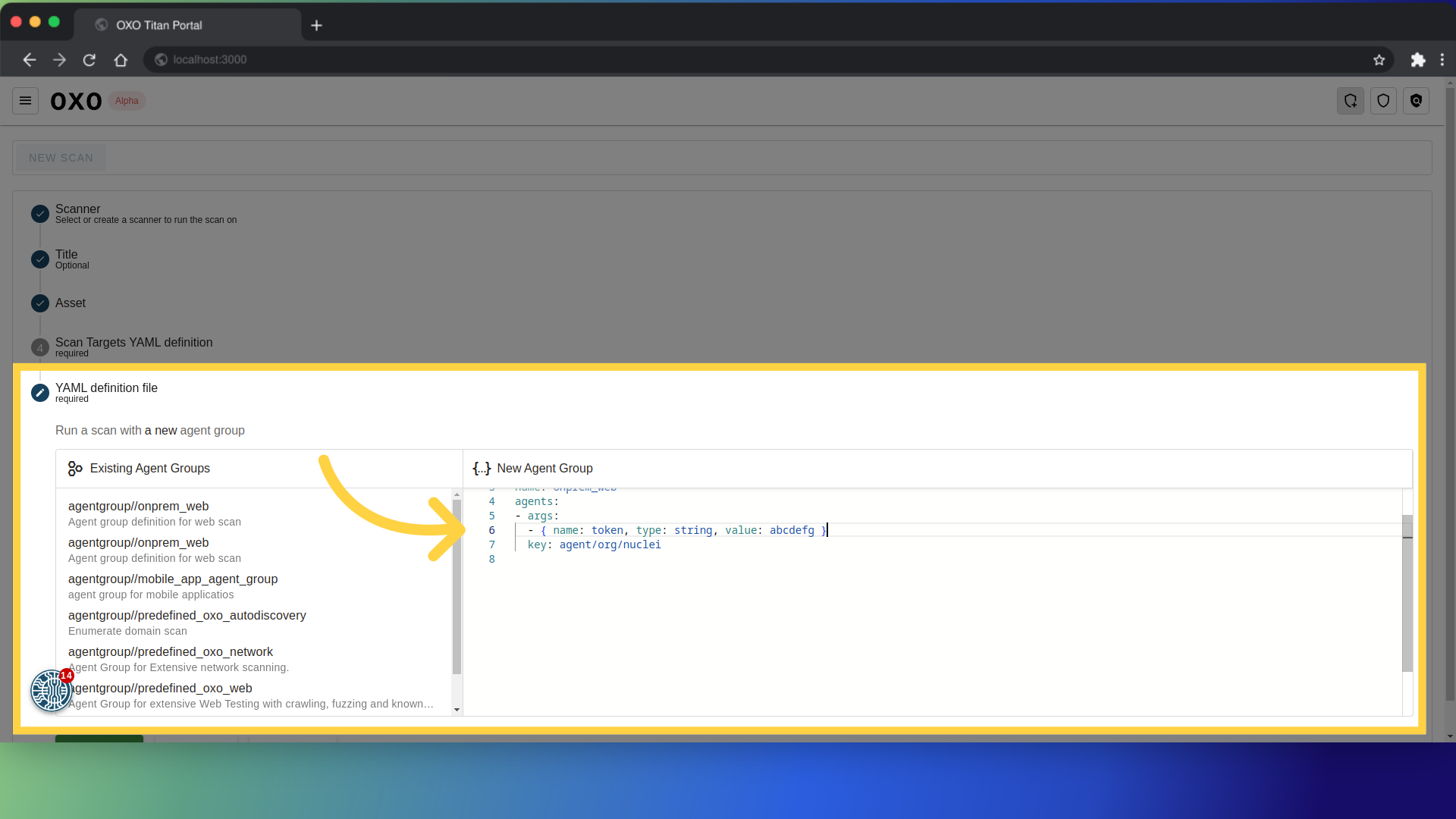Select agentgroup//predefined_oxo_network entry

254,659
